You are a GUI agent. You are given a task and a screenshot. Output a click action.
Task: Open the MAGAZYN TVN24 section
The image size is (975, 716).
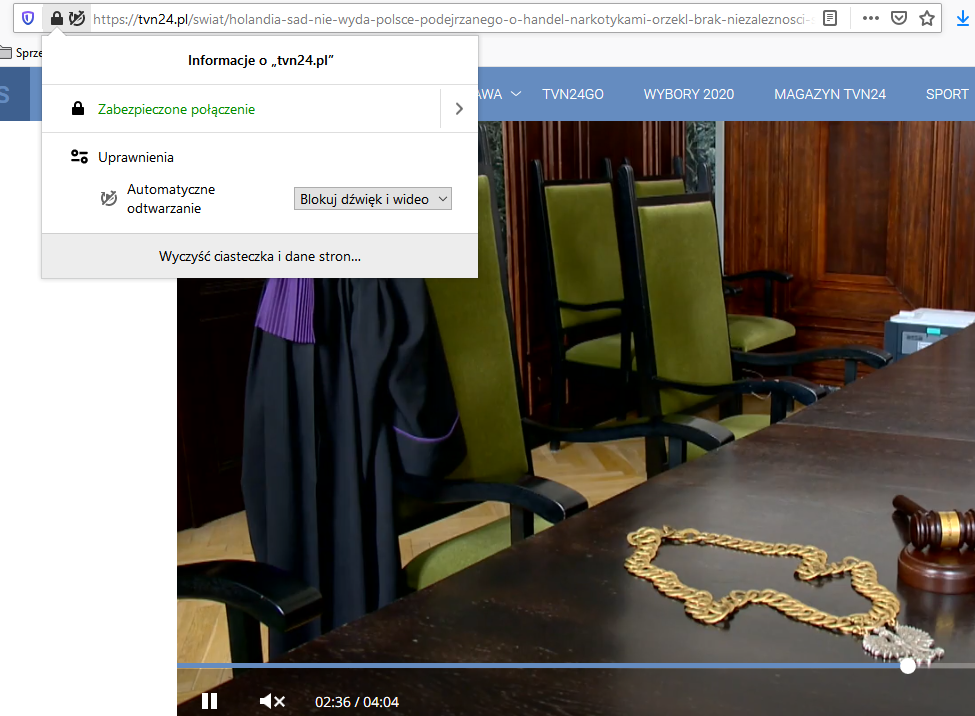tap(830, 94)
